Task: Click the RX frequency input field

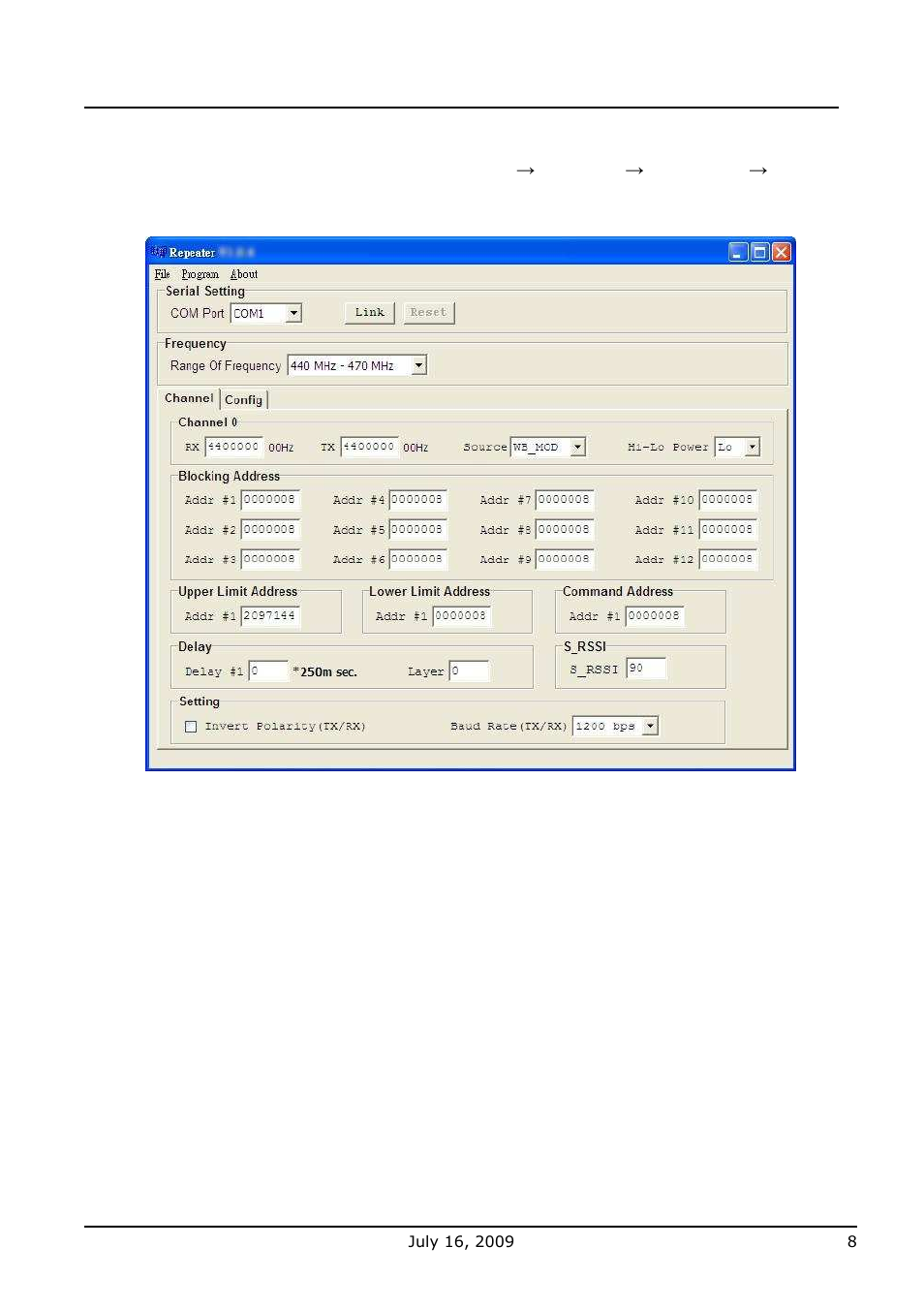Action: click(x=233, y=447)
